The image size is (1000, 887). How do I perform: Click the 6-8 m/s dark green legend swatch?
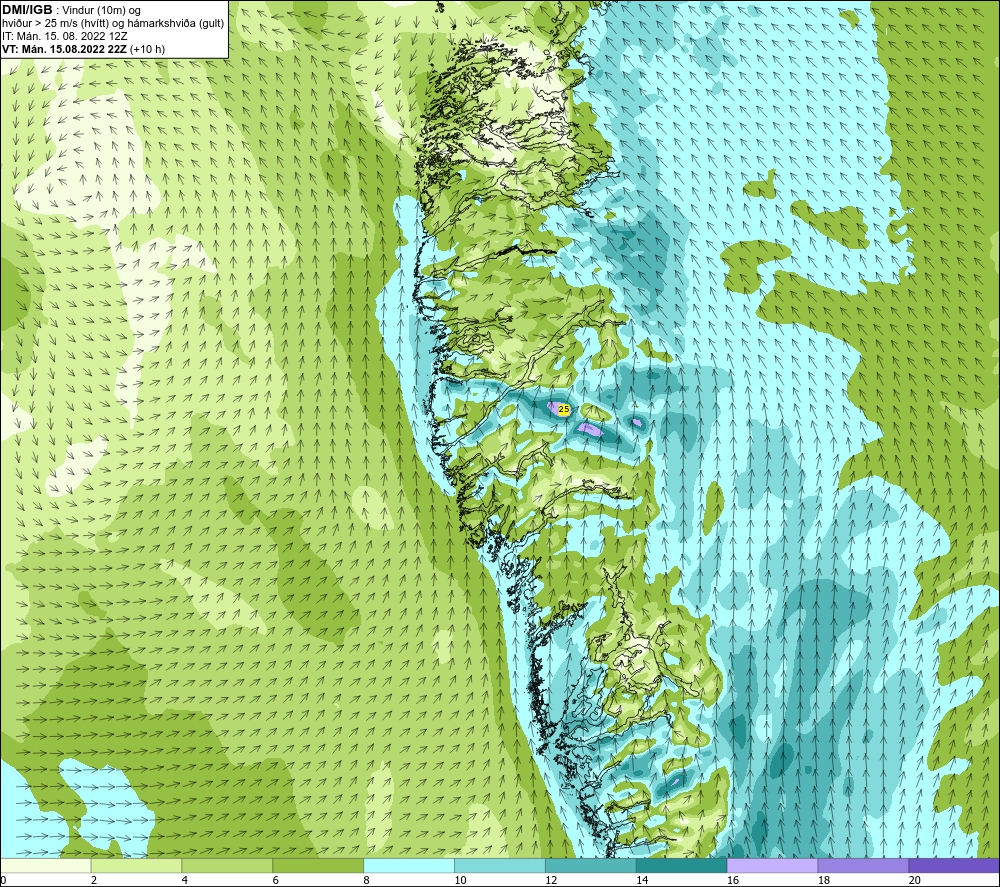coord(318,866)
